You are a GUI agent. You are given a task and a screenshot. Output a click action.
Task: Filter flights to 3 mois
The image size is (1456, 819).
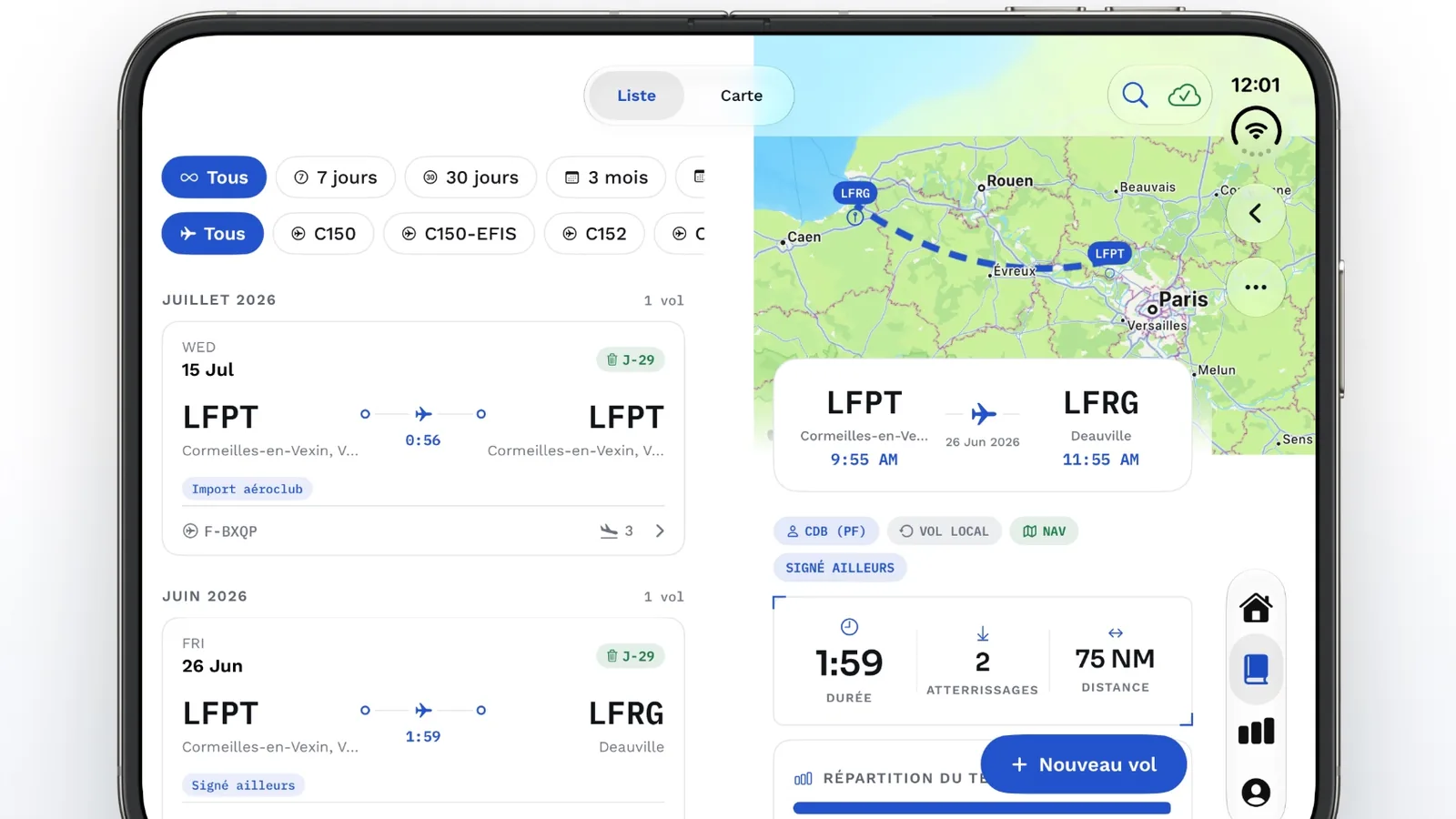pyautogui.click(x=606, y=177)
